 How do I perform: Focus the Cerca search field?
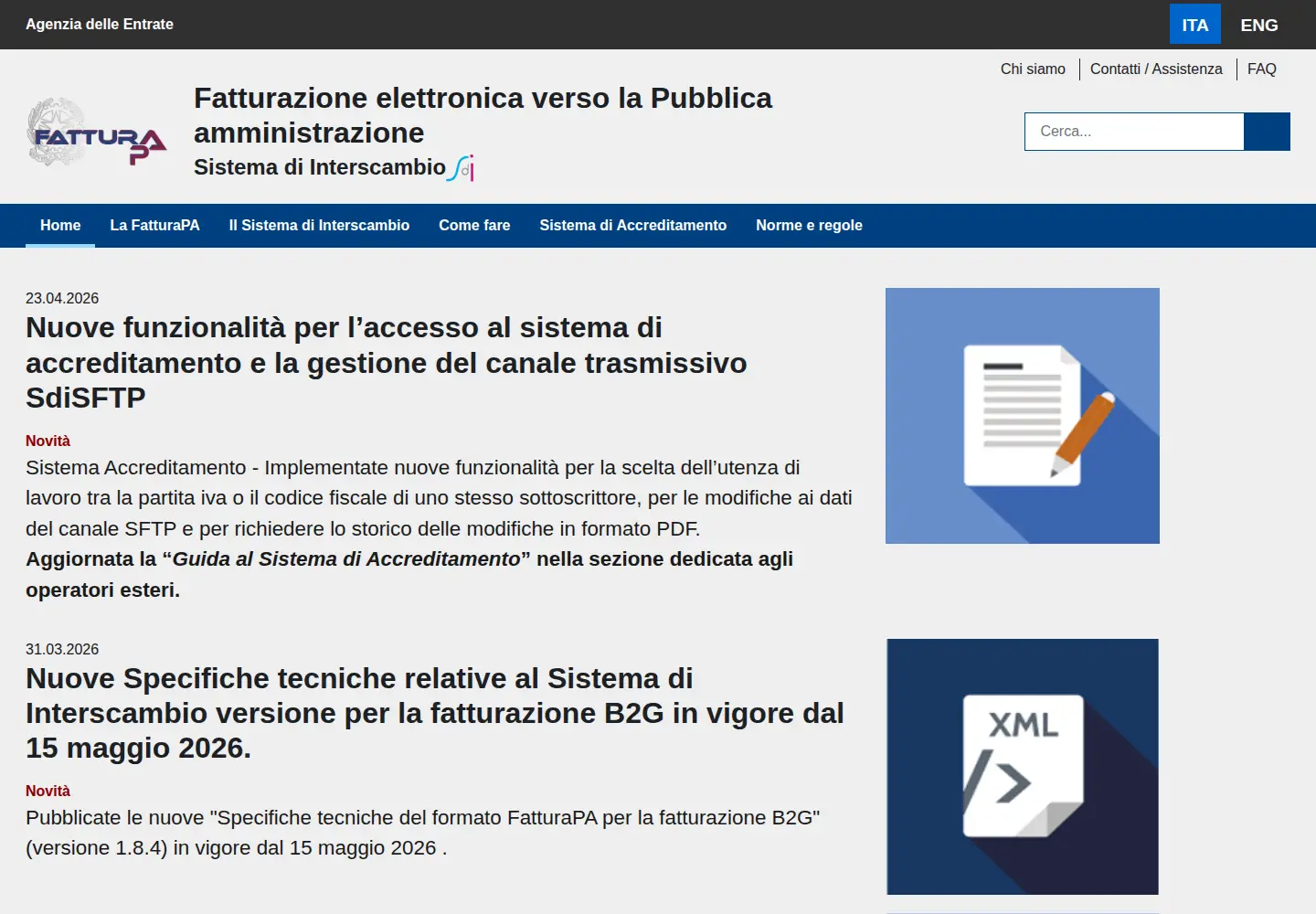(x=1134, y=132)
